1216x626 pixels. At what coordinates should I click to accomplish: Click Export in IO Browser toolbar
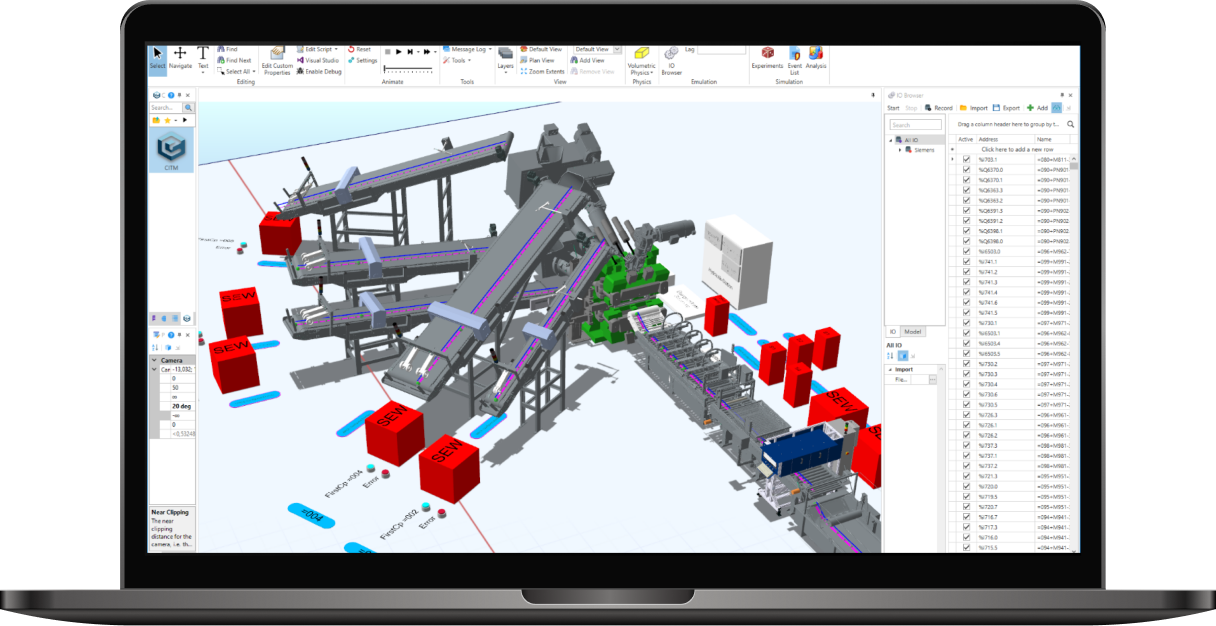1006,108
